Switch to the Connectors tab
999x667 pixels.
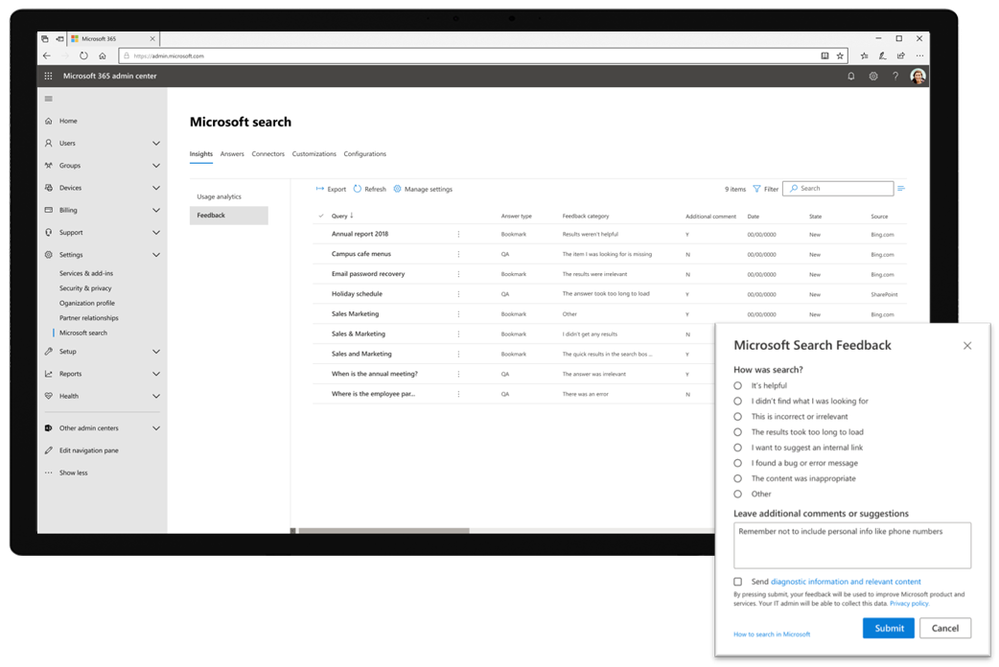pos(268,154)
